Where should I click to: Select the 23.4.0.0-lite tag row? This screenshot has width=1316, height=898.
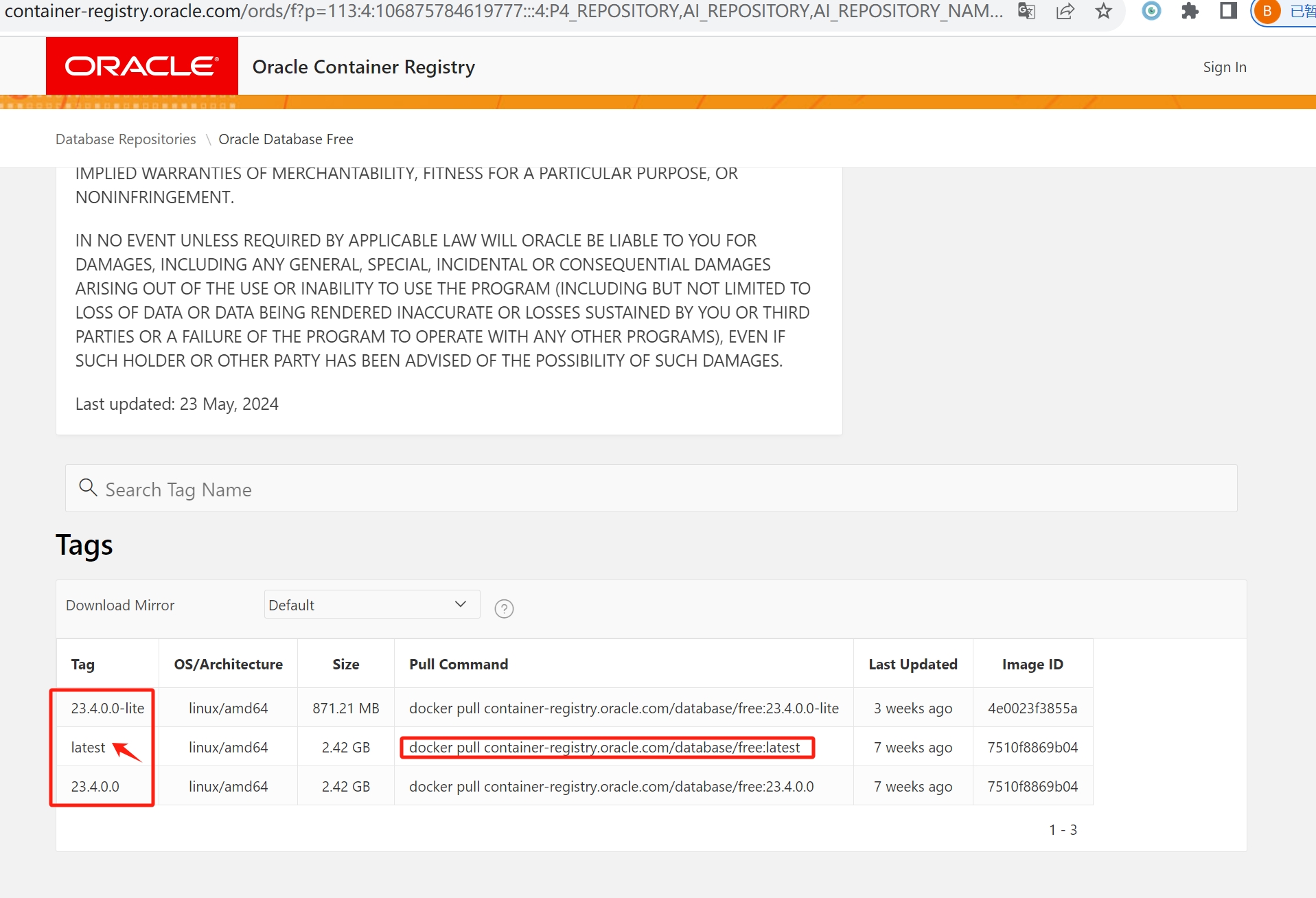(107, 708)
